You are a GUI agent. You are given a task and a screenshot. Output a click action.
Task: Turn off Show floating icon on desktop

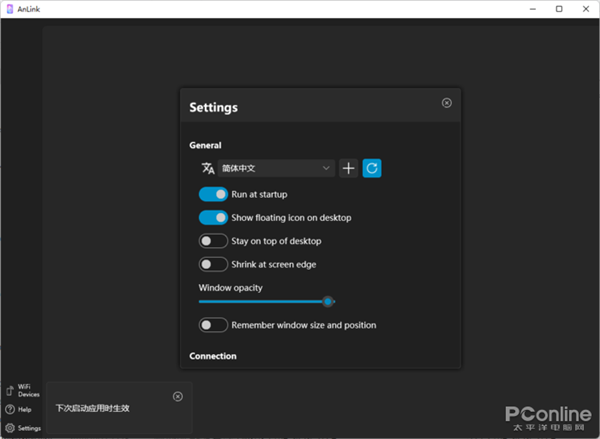(x=213, y=217)
